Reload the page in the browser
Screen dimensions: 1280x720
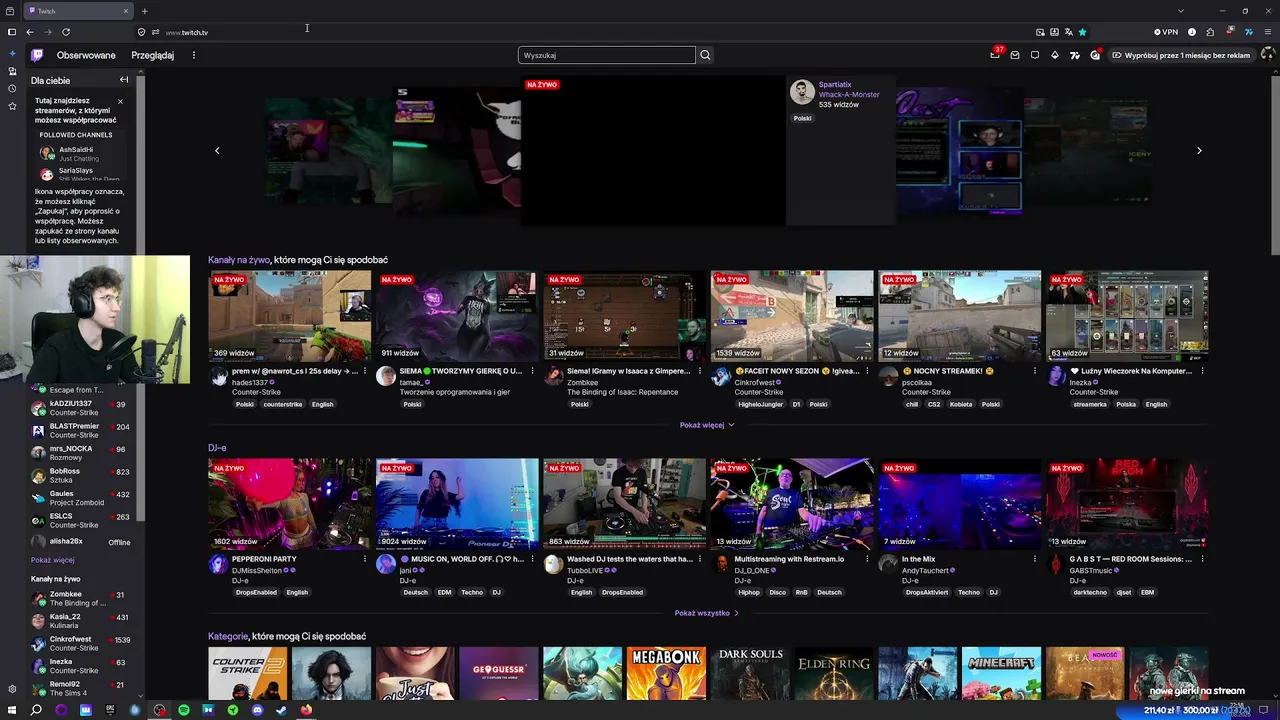tap(66, 32)
